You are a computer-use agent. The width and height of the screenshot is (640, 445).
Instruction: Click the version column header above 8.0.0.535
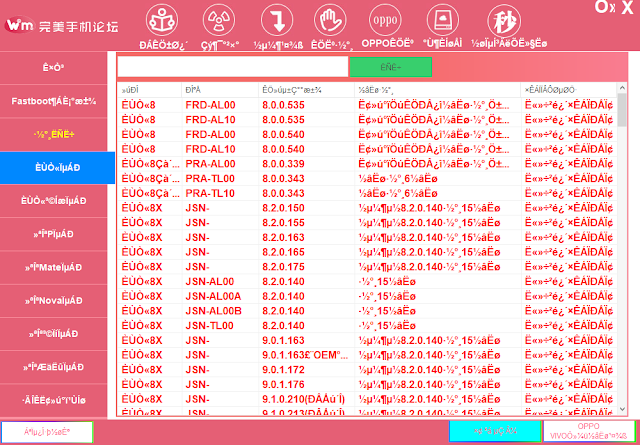pos(307,90)
